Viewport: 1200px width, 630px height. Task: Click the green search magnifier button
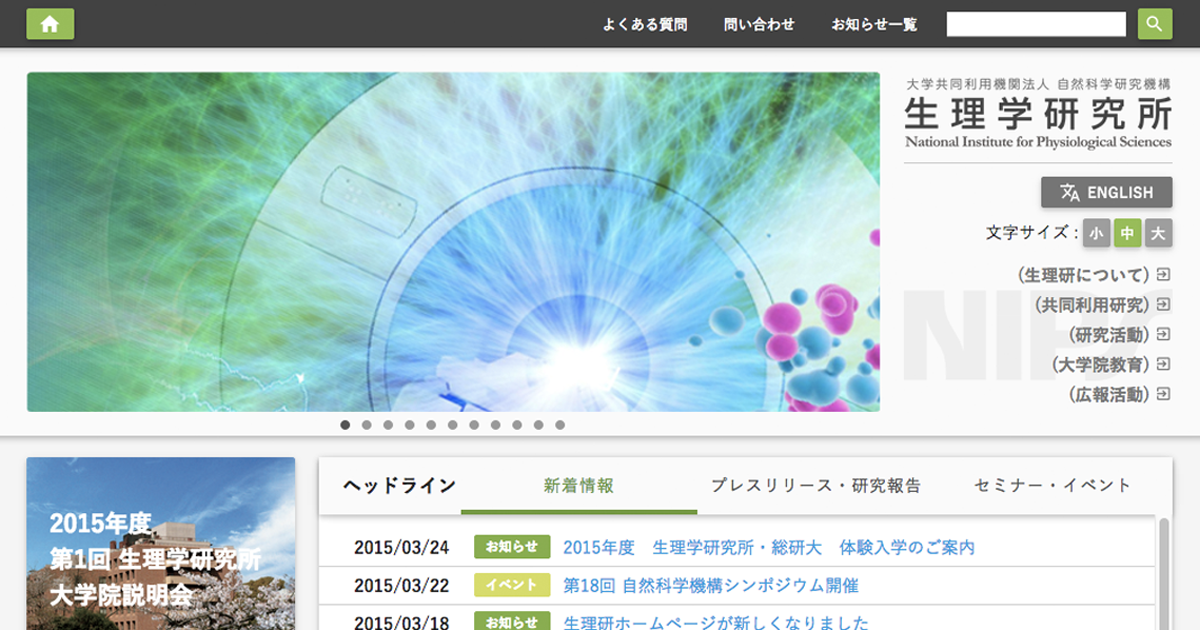coord(1155,24)
